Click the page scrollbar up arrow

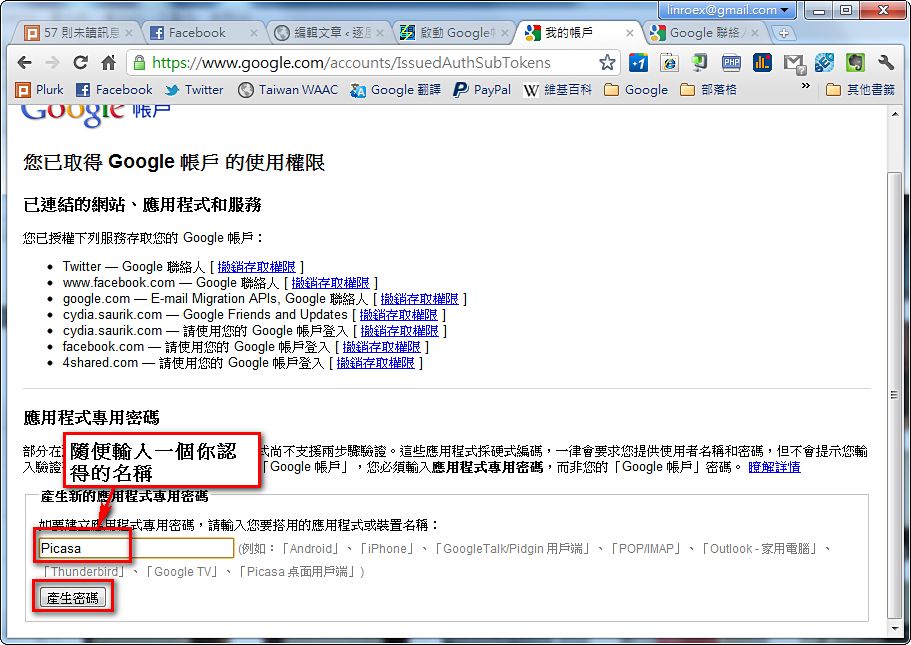click(895, 114)
